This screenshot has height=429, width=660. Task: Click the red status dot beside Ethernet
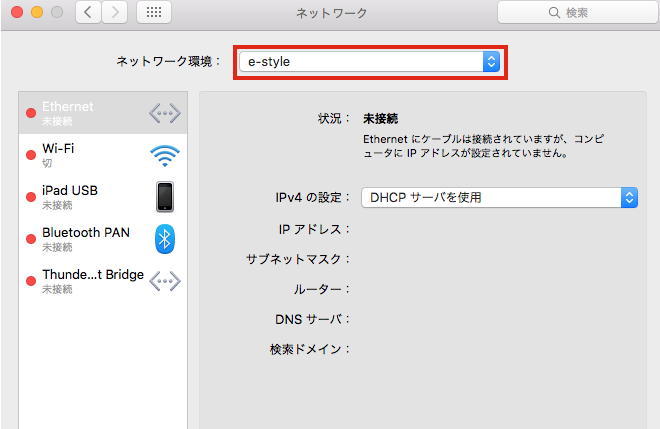(31, 113)
